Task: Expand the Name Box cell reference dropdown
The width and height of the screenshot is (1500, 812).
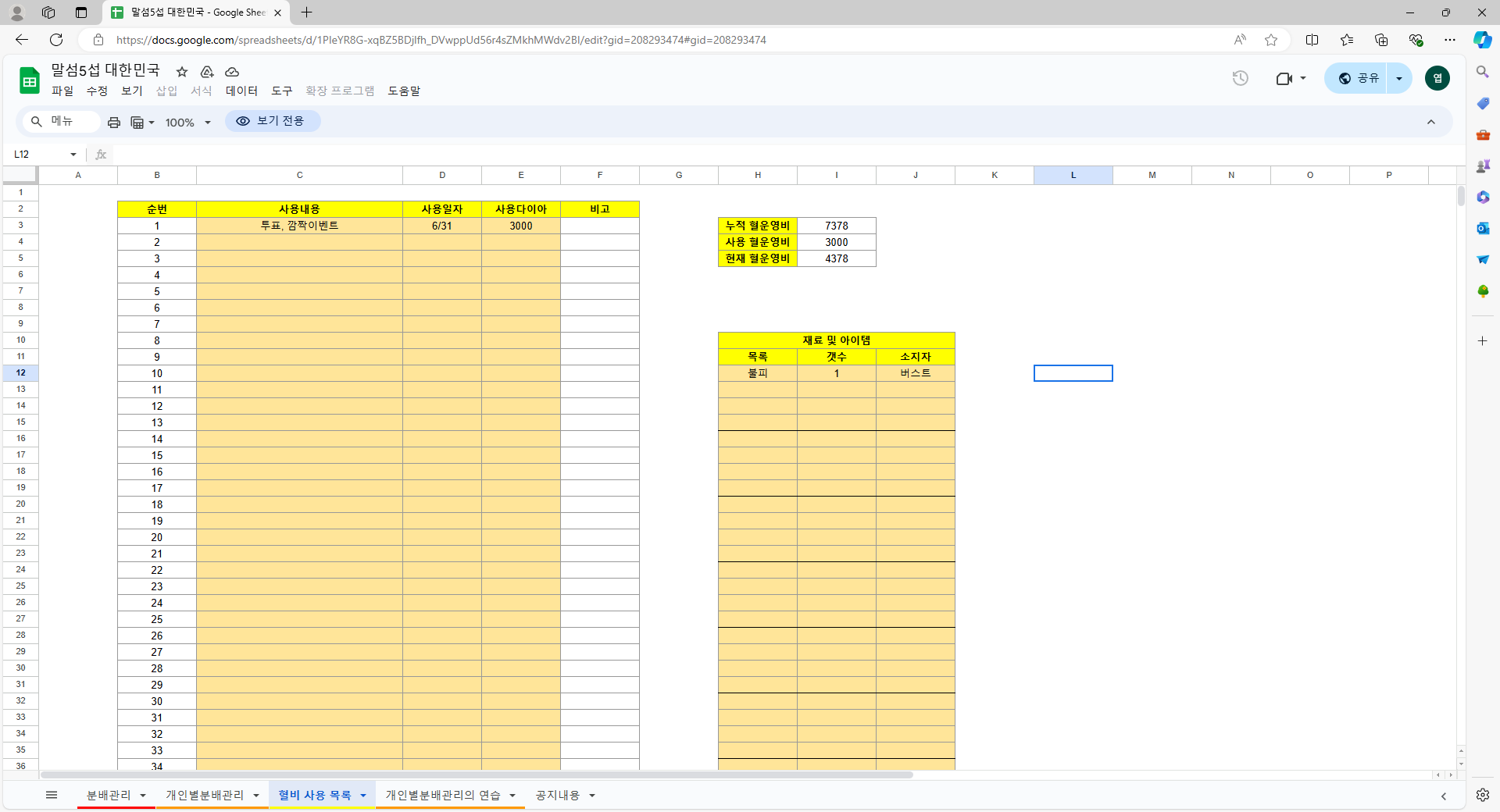Action: (73, 155)
